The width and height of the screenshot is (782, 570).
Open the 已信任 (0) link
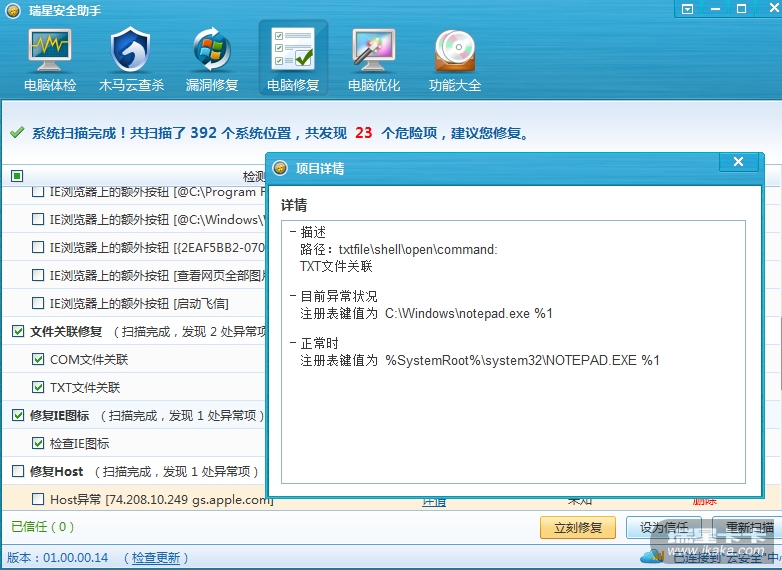click(x=42, y=527)
